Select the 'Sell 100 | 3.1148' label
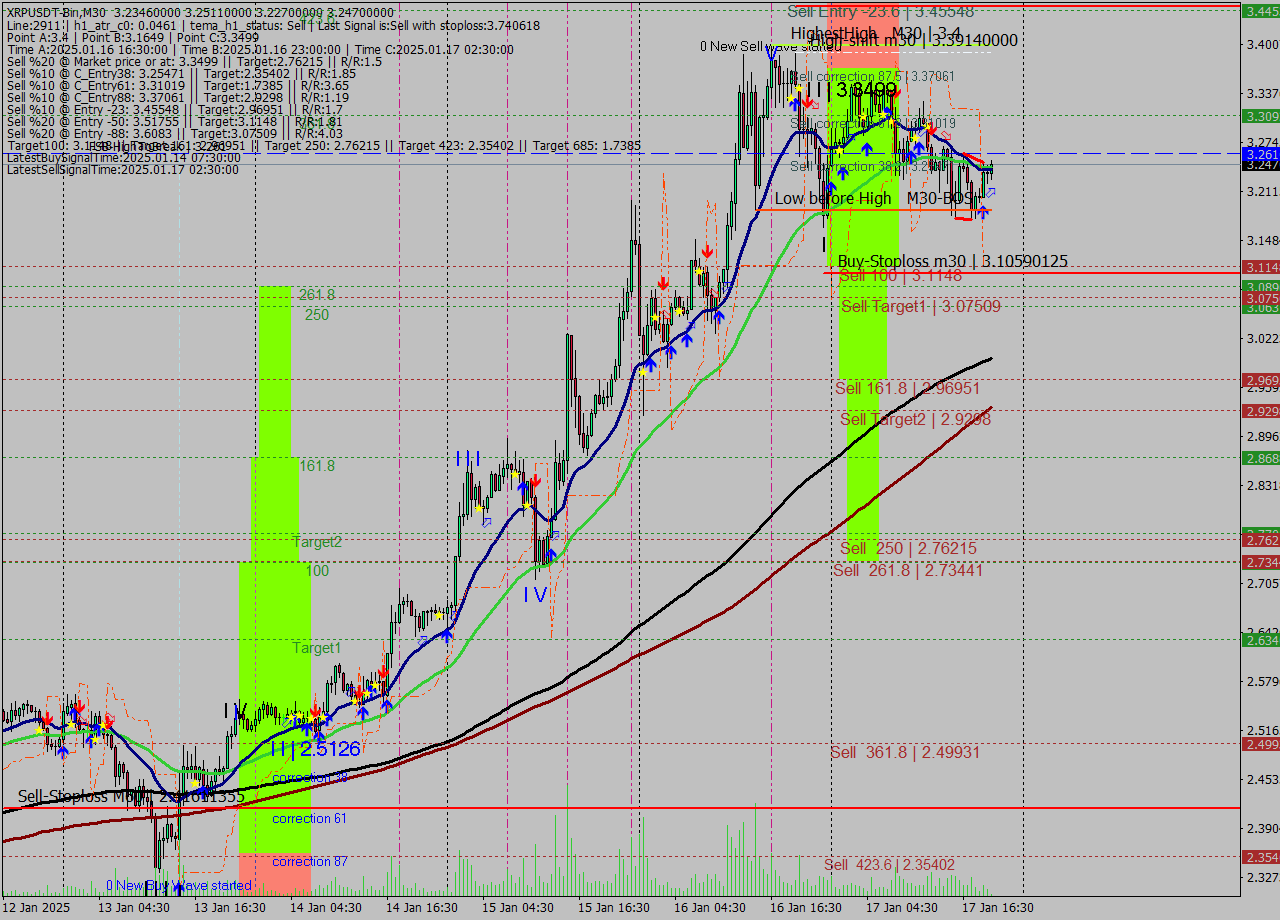Image resolution: width=1280 pixels, height=920 pixels. (901, 275)
